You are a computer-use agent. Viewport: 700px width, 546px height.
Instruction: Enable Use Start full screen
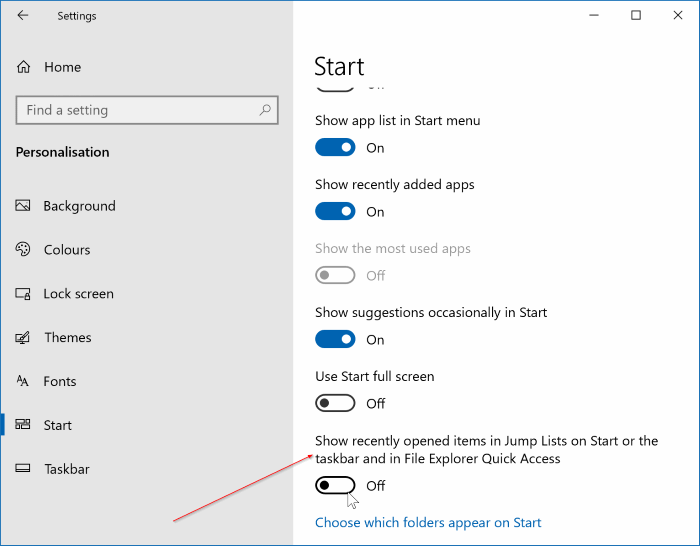click(335, 403)
